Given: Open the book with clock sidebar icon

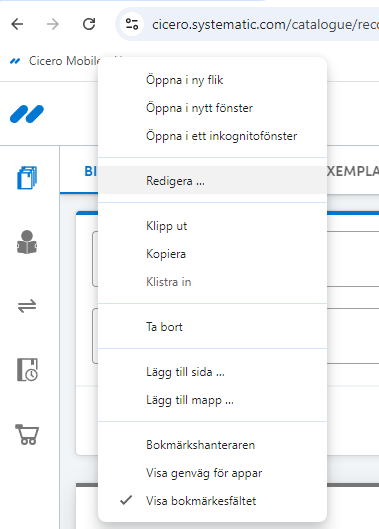Looking at the screenshot, I should [x=27, y=370].
